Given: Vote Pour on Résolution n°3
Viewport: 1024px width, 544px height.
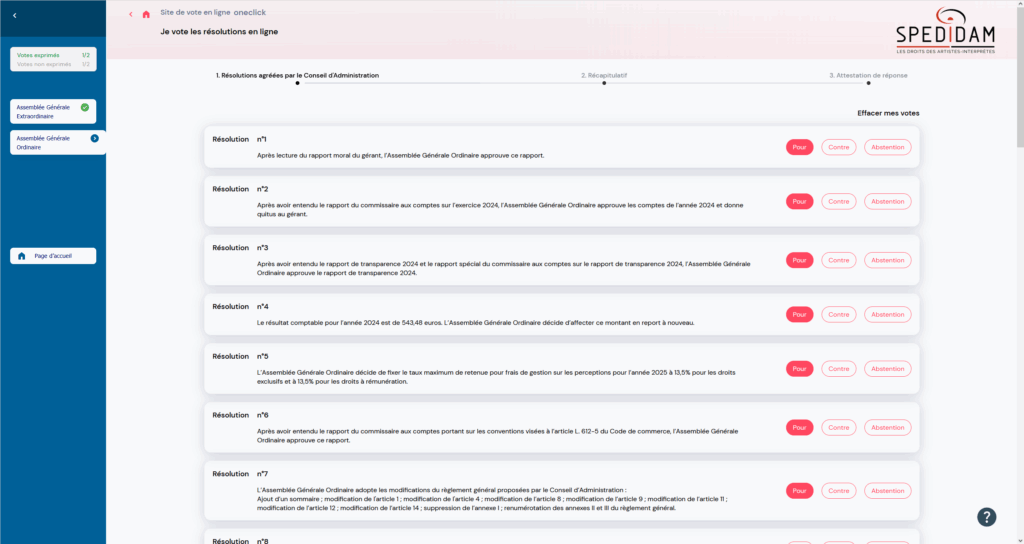Looking at the screenshot, I should 799,260.
